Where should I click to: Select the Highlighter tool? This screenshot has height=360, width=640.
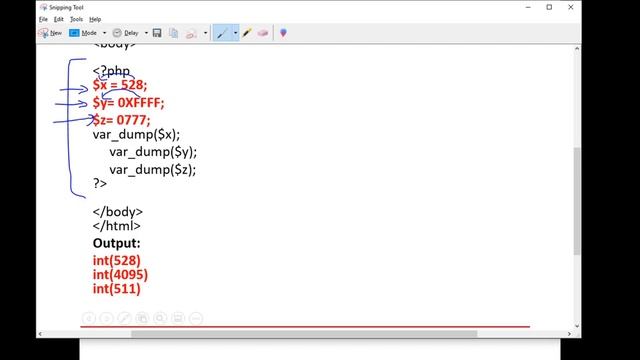pyautogui.click(x=247, y=33)
